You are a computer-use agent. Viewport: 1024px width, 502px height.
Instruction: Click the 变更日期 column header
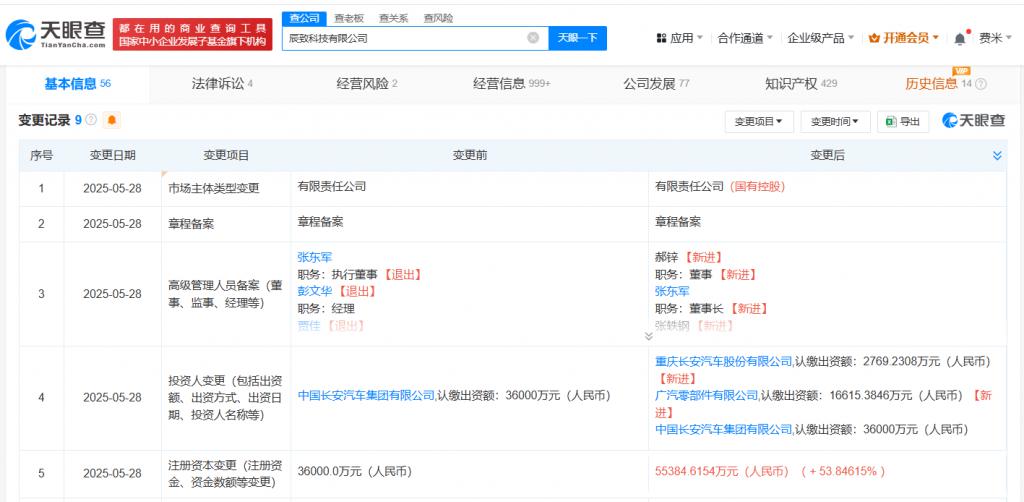112,155
